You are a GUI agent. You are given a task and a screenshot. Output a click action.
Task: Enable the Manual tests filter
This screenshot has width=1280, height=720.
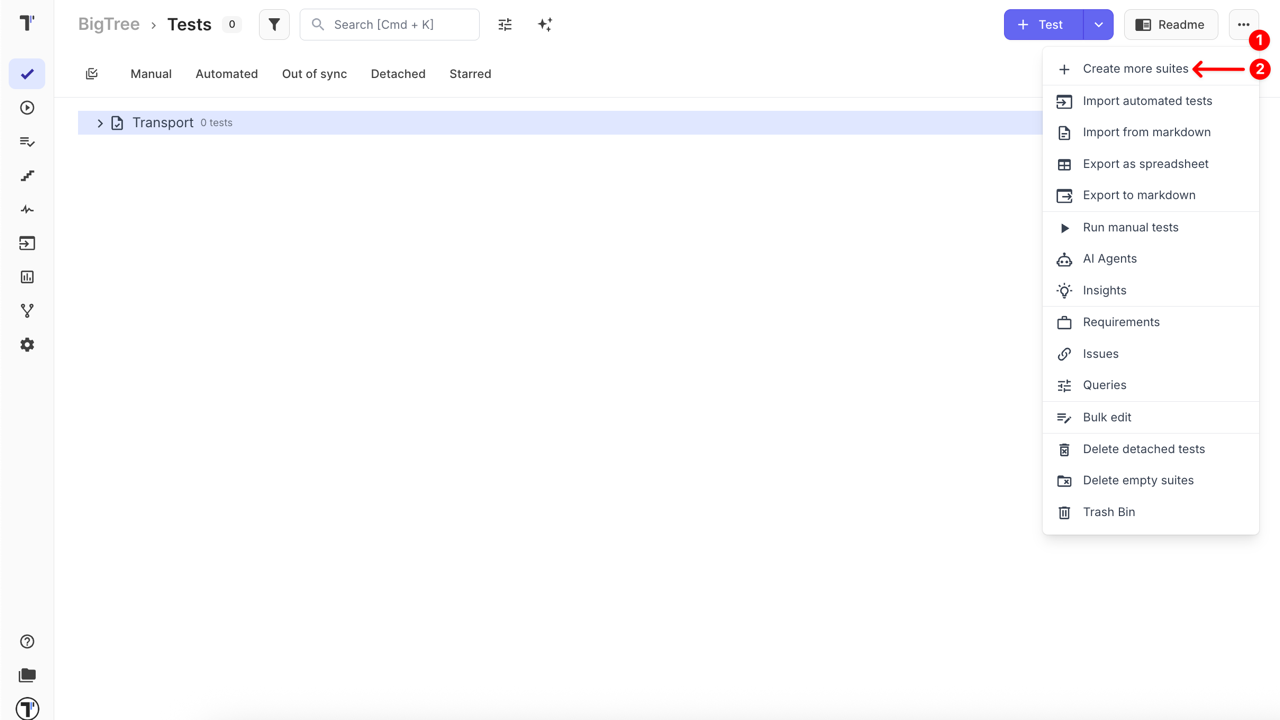151,73
